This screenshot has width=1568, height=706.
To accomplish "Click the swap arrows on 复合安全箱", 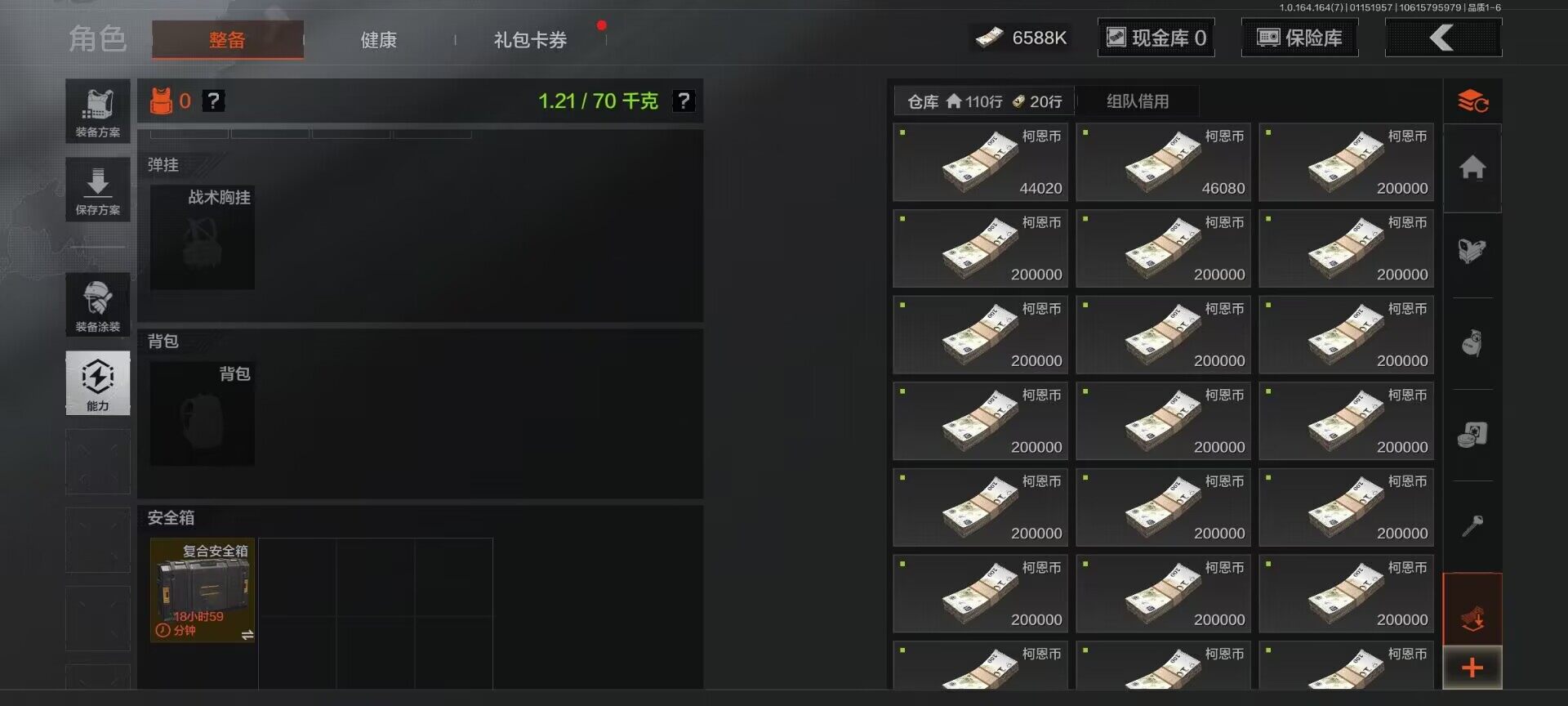I will [x=247, y=635].
